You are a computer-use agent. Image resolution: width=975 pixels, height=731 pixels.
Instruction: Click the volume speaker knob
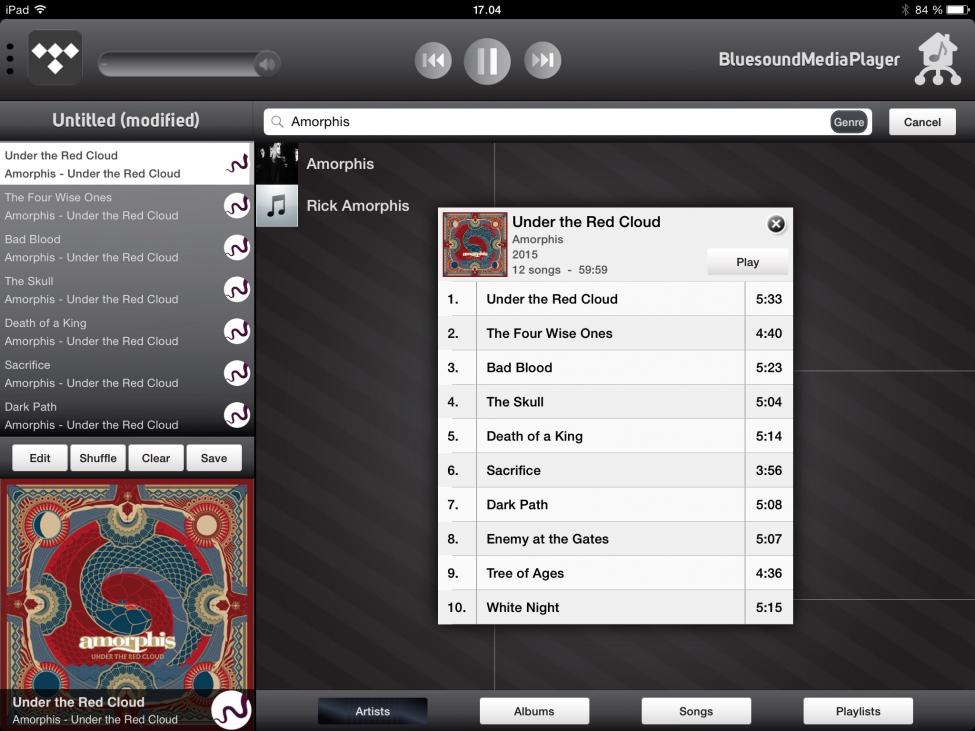(x=267, y=63)
